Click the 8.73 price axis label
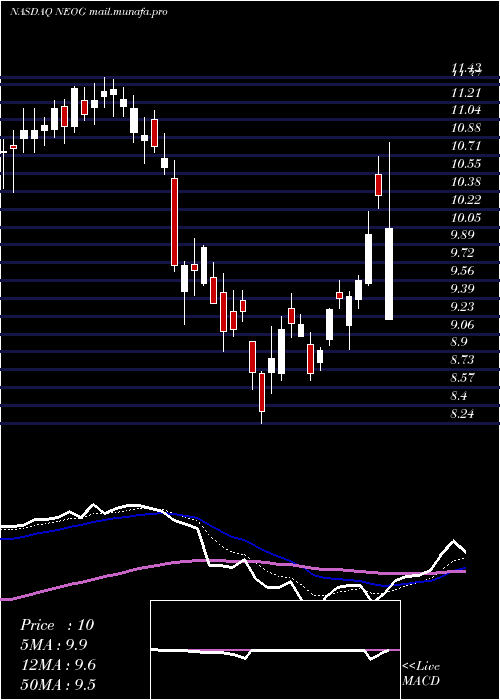Viewport: 500px width, 700px height. pyautogui.click(x=463, y=360)
